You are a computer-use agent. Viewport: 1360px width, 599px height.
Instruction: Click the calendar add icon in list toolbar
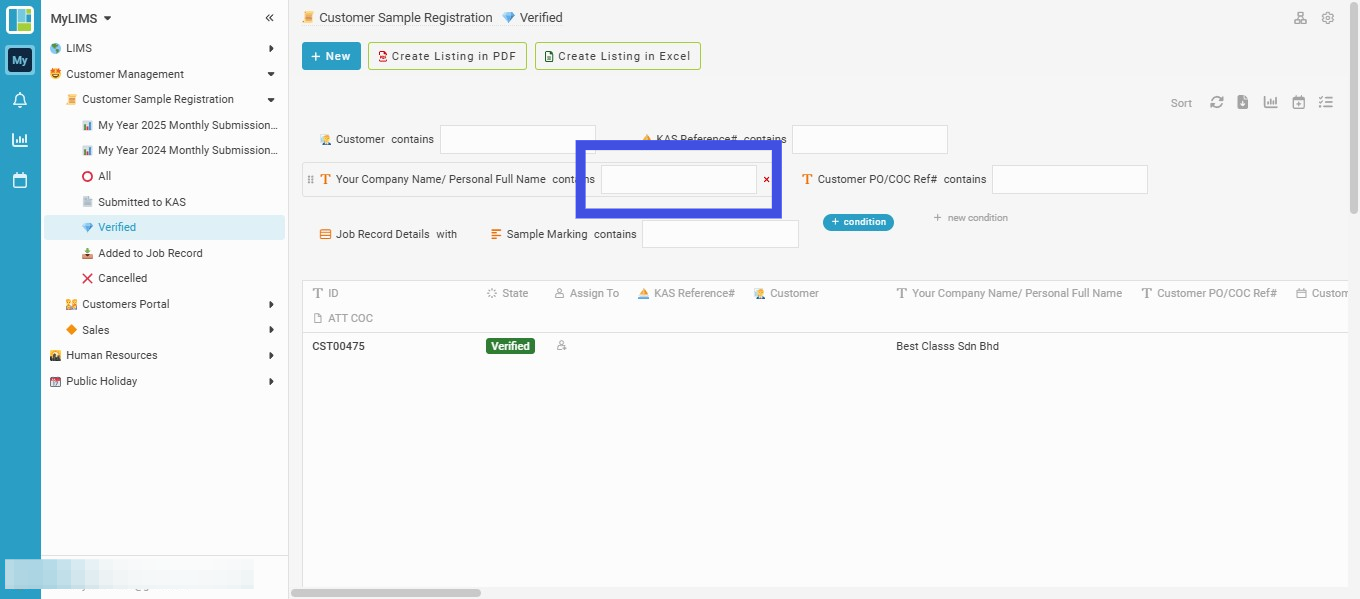click(x=1298, y=102)
